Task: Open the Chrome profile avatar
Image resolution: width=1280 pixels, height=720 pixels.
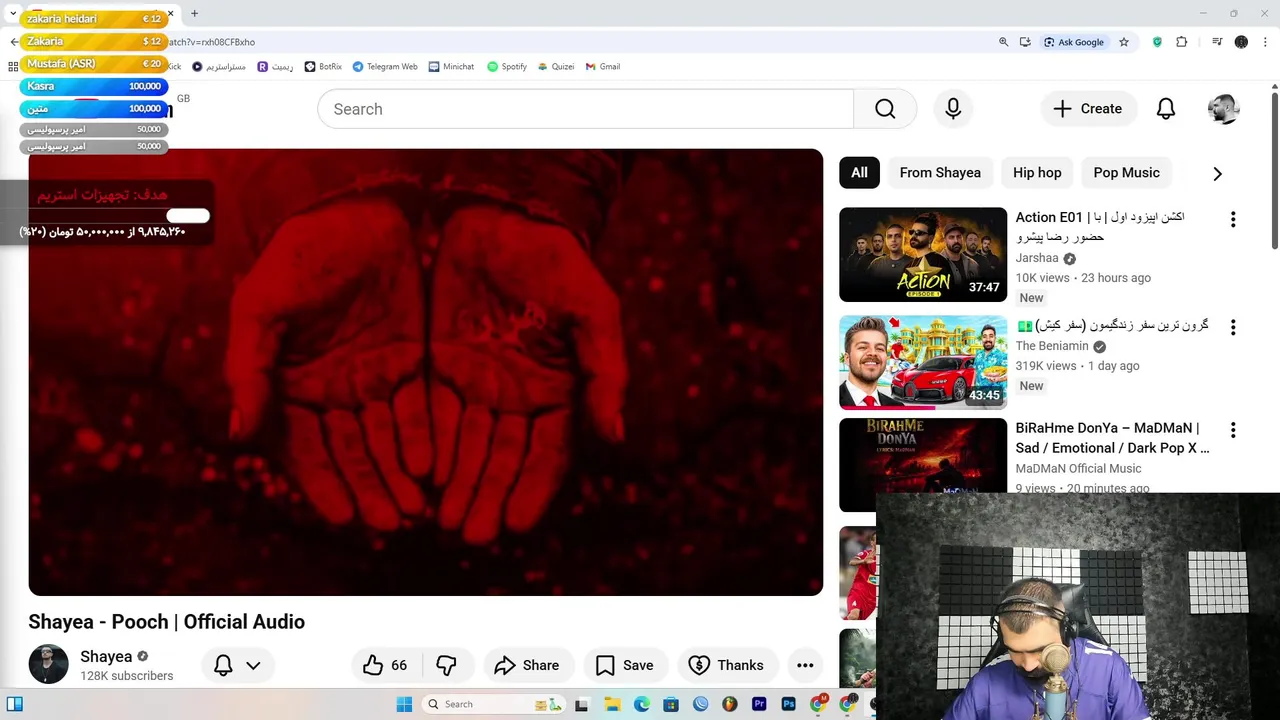Action: click(1241, 42)
